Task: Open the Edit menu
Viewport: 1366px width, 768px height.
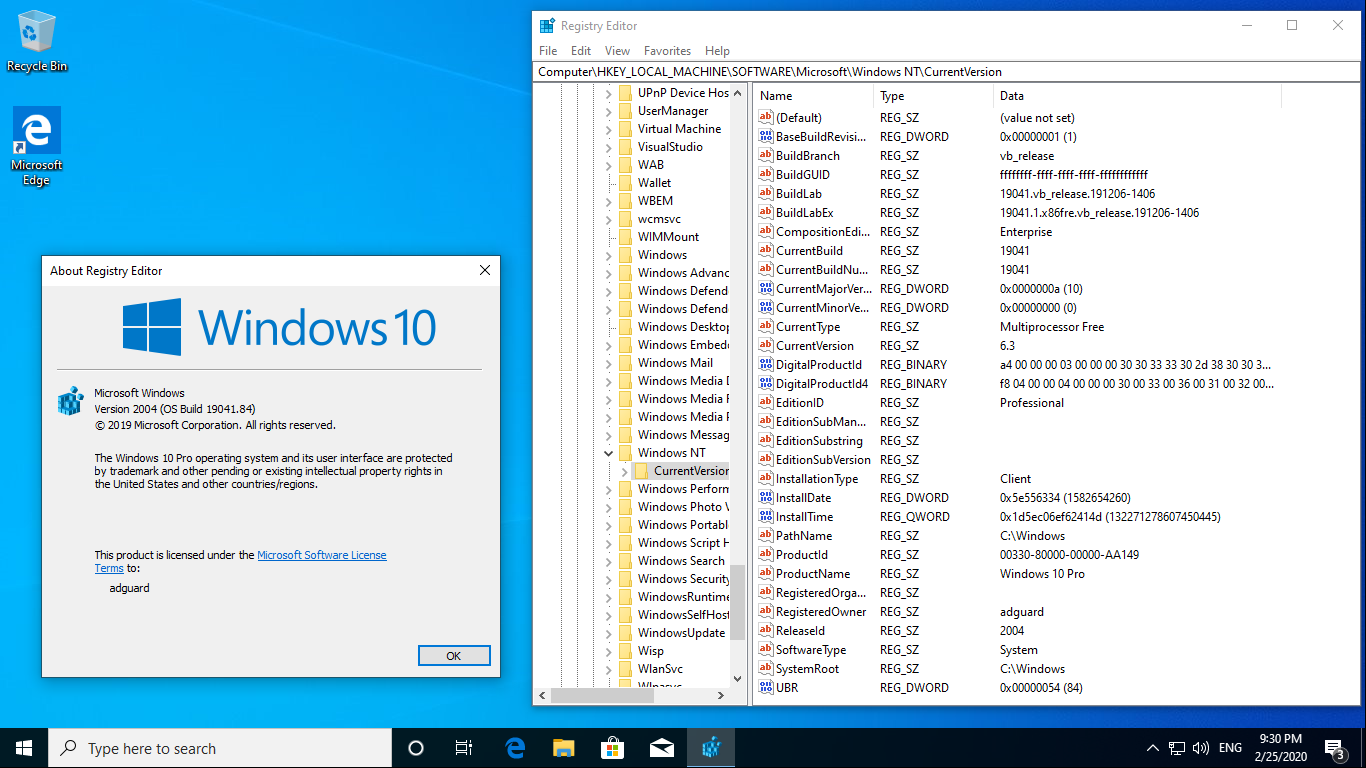Action: 581,51
